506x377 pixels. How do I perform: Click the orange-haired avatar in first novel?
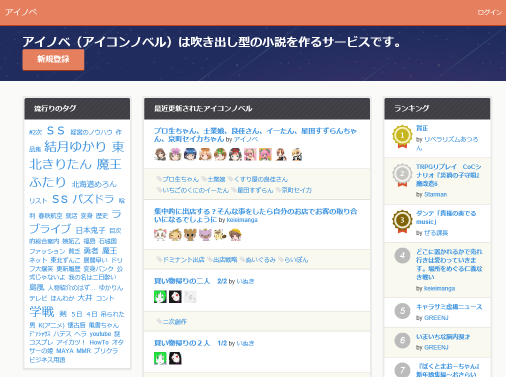(x=205, y=154)
